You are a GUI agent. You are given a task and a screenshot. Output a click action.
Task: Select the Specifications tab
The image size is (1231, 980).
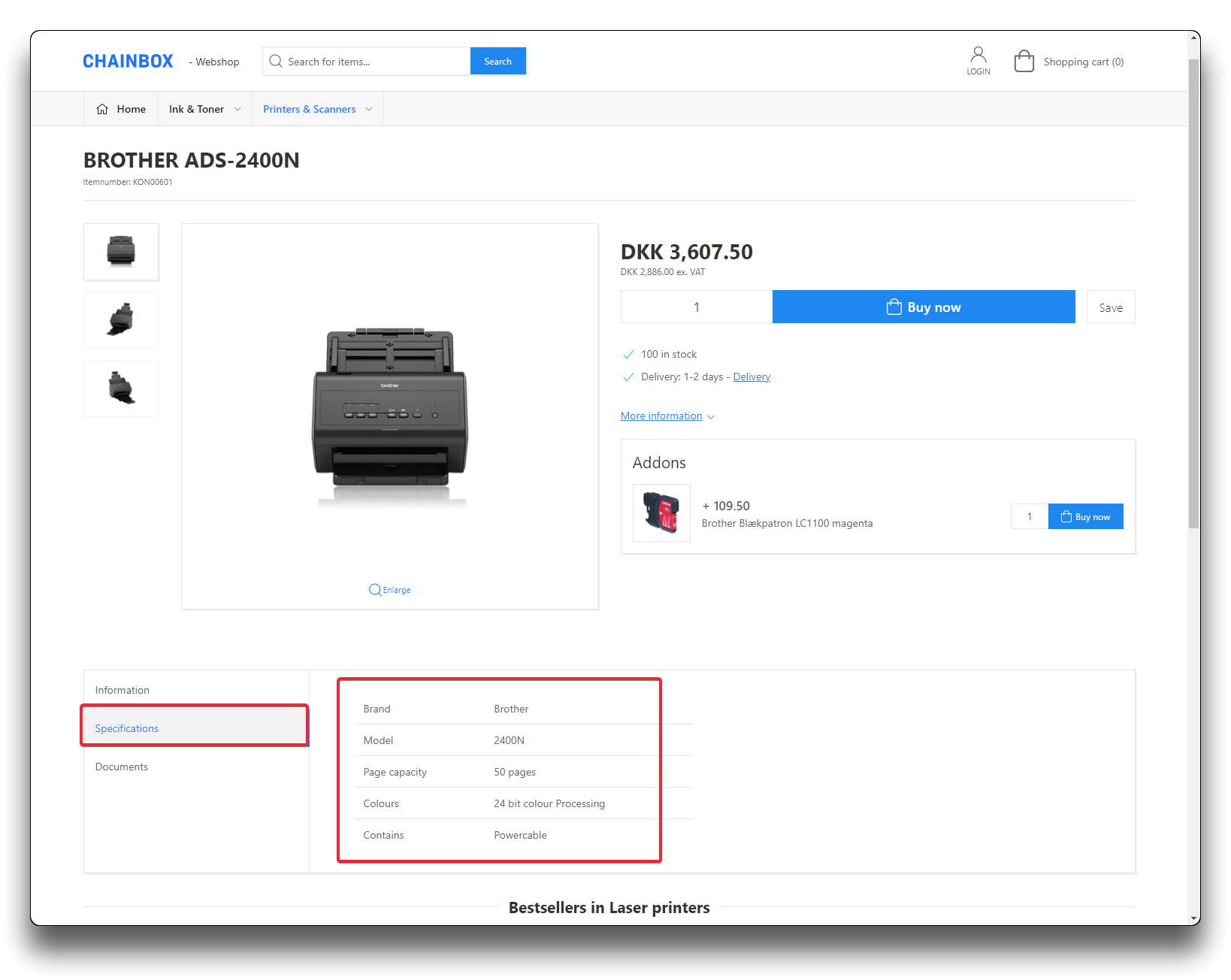click(127, 728)
